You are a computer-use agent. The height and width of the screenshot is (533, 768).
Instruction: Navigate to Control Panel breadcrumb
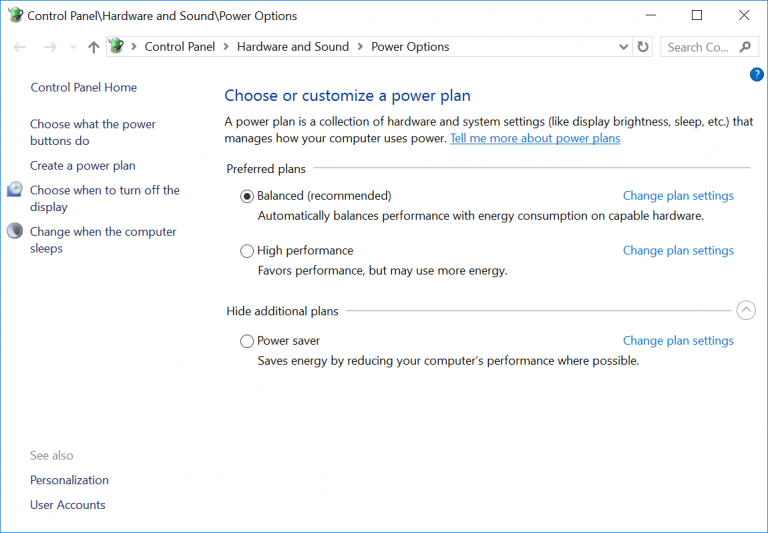tap(179, 47)
